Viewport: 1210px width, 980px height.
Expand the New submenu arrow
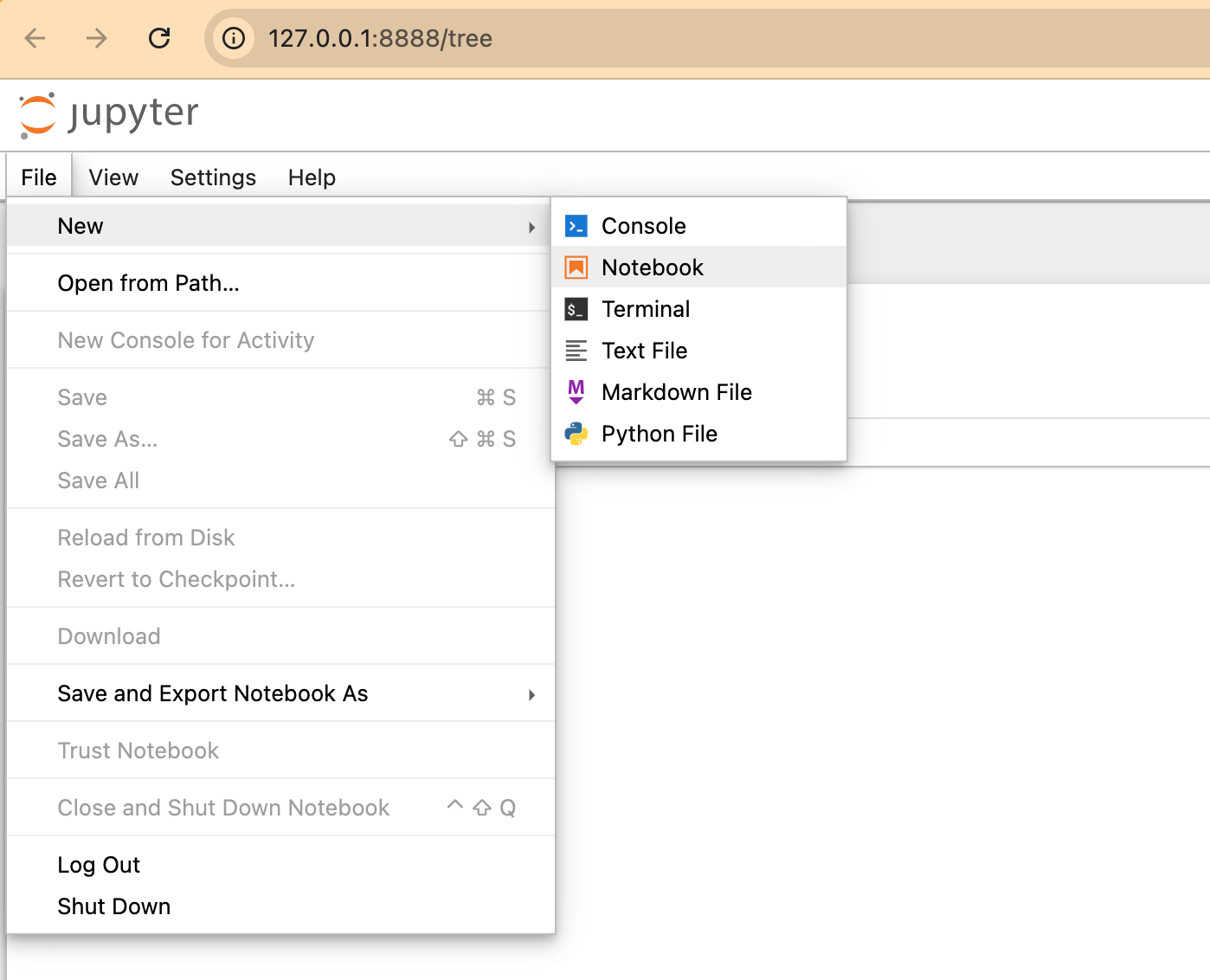pyautogui.click(x=531, y=227)
